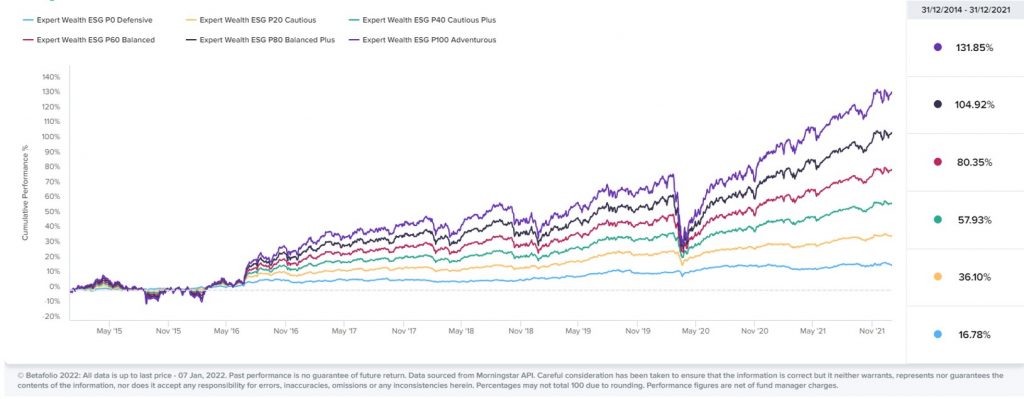The height and width of the screenshot is (399, 1024).
Task: Click the green dot beside 57.93%
Action: (x=938, y=220)
